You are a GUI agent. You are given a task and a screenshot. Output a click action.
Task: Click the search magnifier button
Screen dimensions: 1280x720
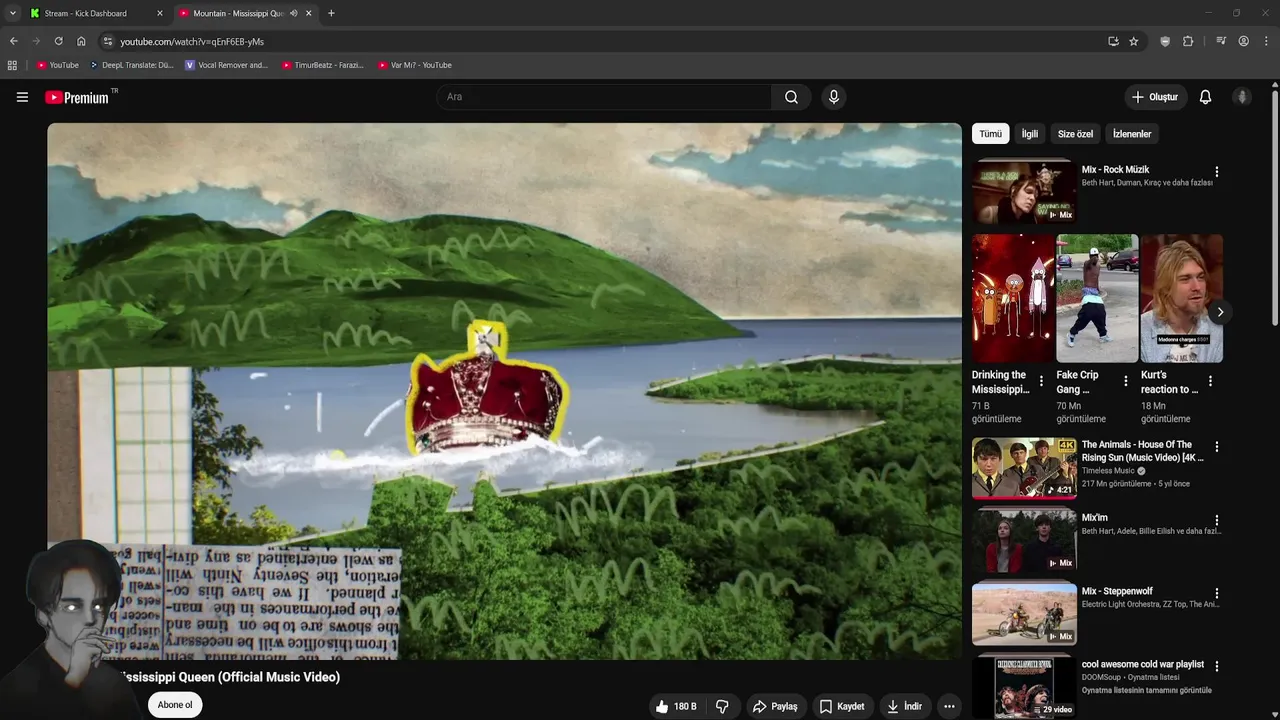[x=791, y=97]
